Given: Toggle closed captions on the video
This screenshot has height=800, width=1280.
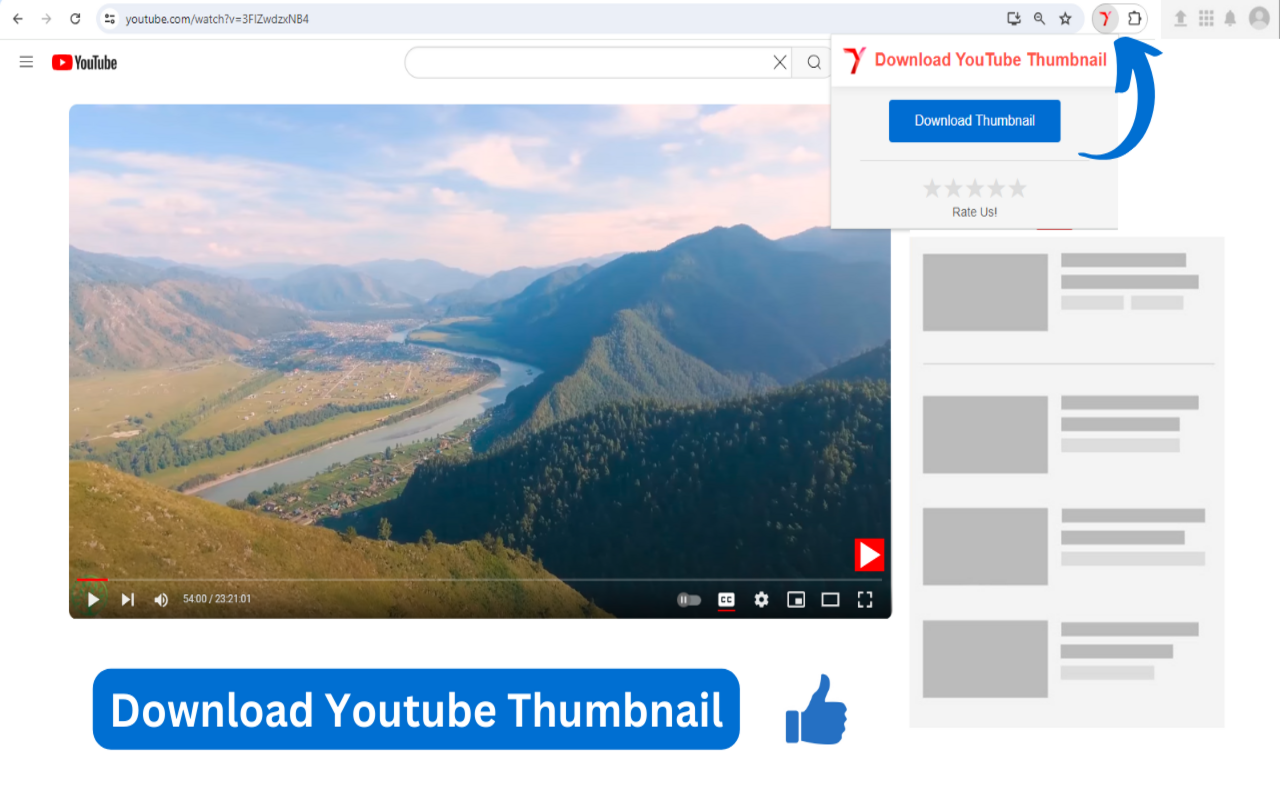Looking at the screenshot, I should pyautogui.click(x=727, y=600).
